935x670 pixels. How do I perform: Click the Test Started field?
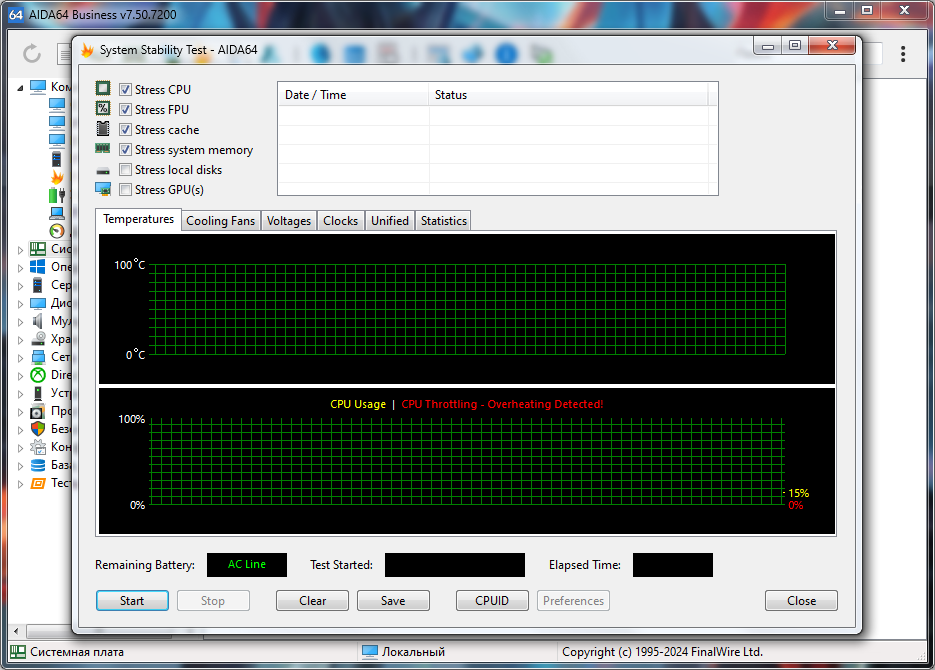pyautogui.click(x=455, y=565)
